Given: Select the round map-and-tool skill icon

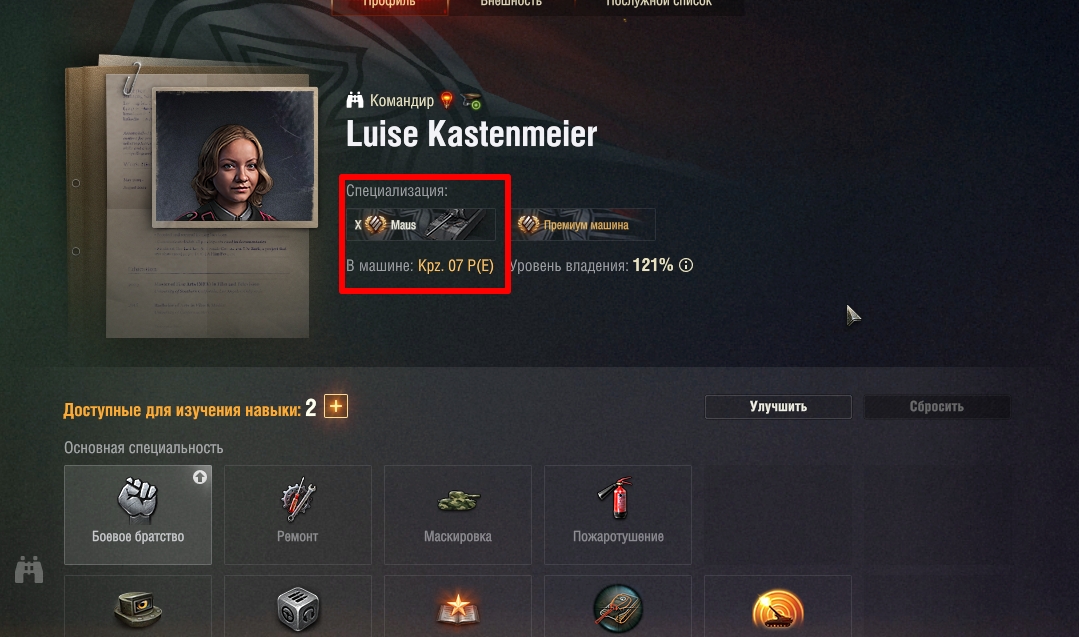Looking at the screenshot, I should coord(617,608).
